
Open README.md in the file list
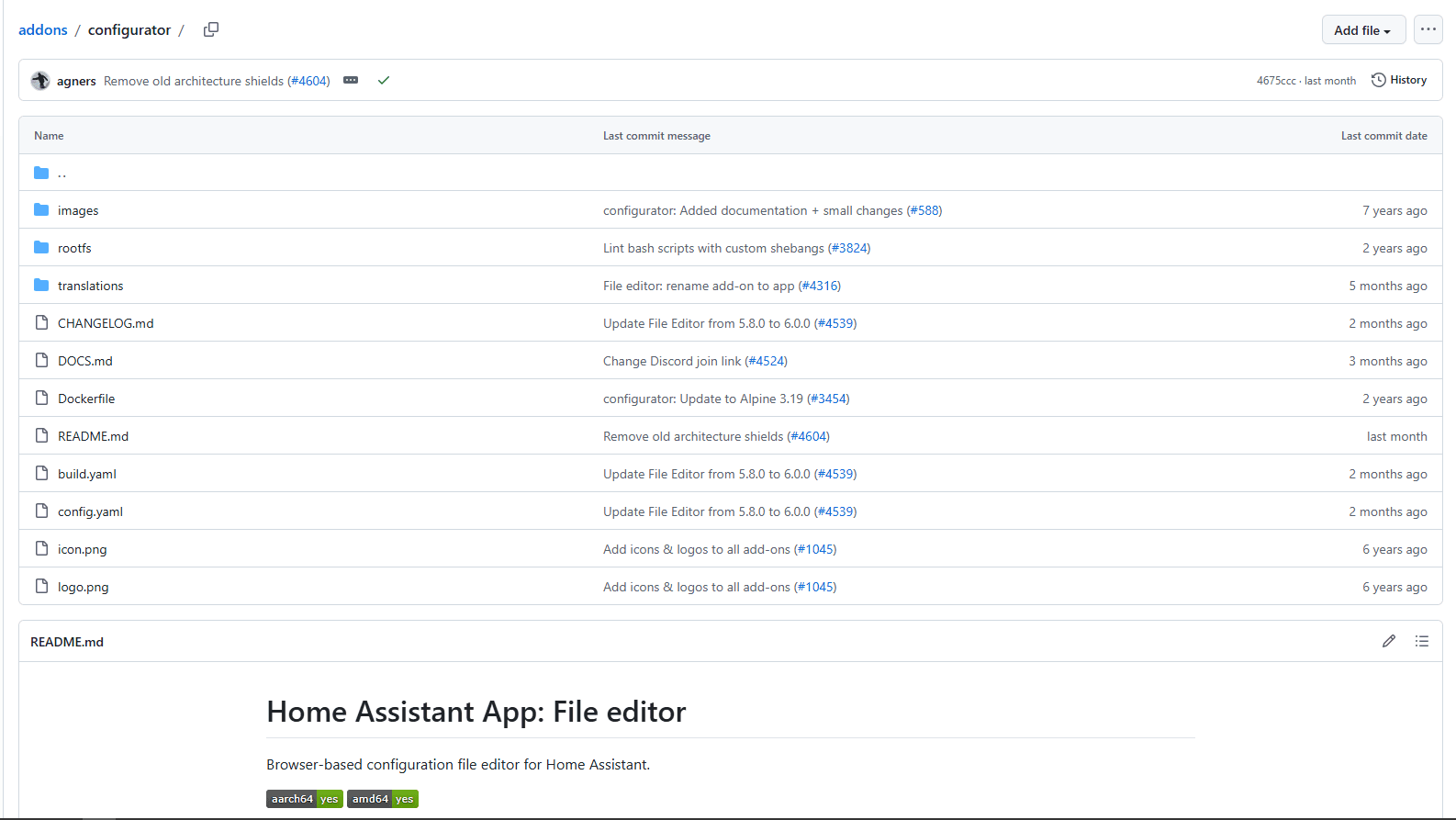(93, 437)
